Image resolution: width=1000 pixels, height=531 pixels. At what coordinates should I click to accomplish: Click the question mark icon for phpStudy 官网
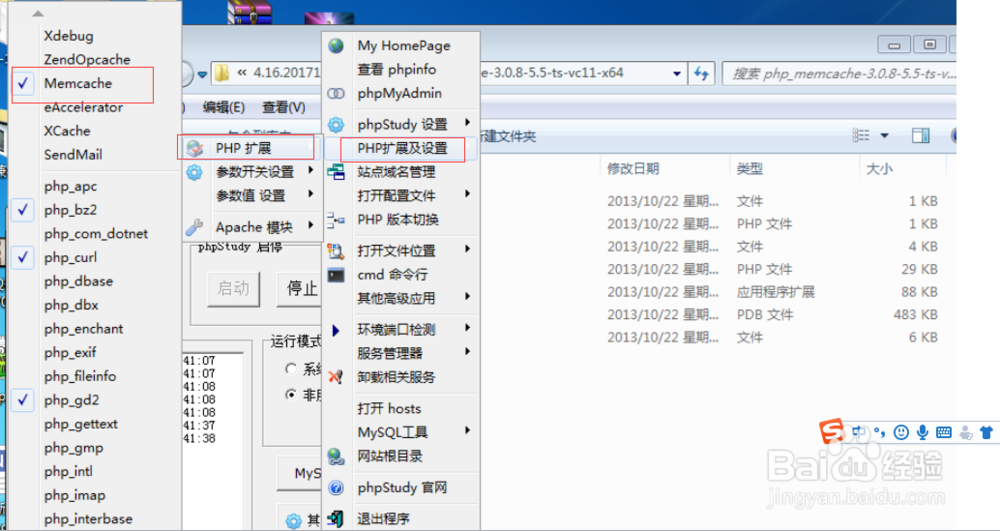pyautogui.click(x=336, y=488)
